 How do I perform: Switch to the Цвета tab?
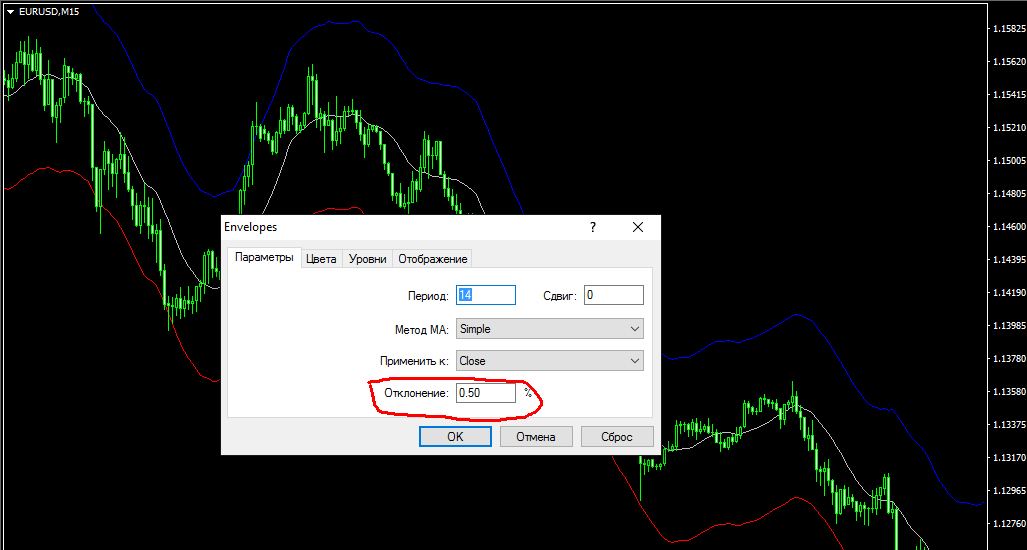322,259
